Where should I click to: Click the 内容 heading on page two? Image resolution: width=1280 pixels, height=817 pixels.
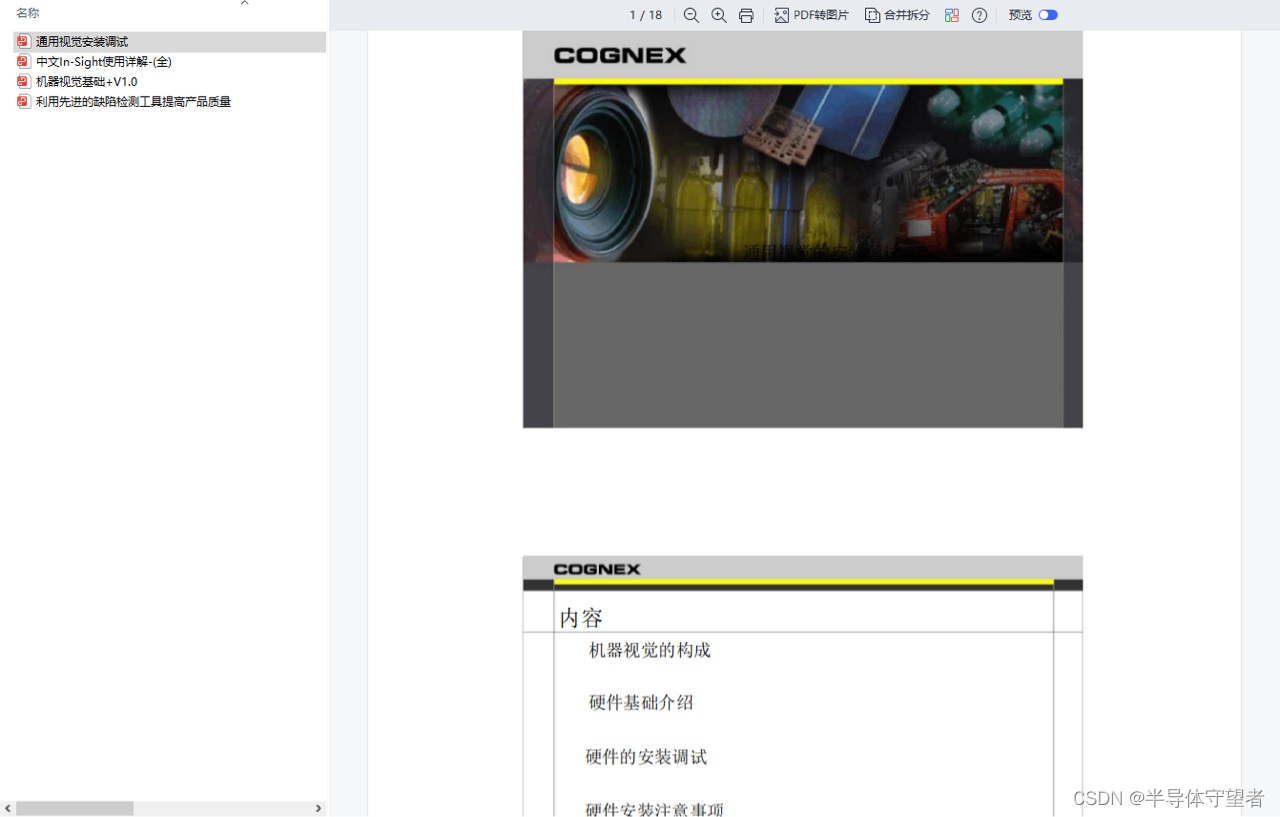(x=581, y=618)
